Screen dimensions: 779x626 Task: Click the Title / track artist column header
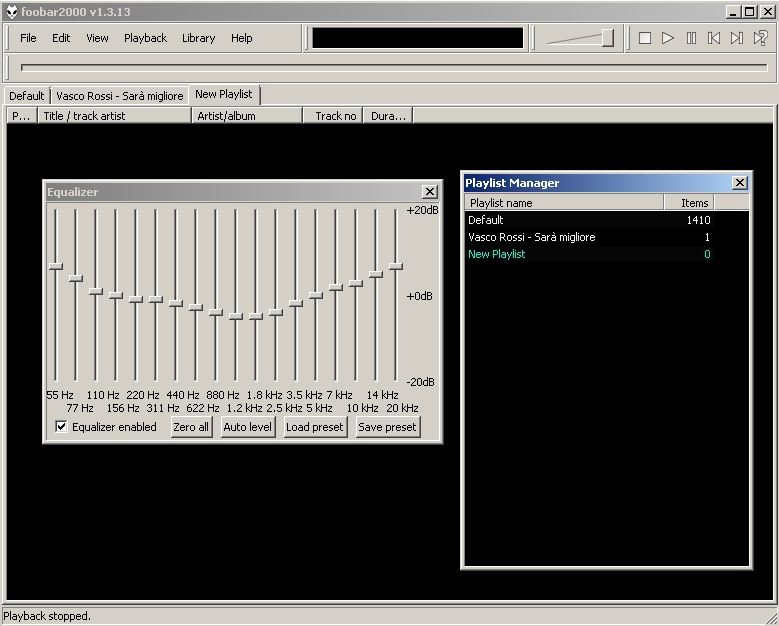tap(114, 116)
